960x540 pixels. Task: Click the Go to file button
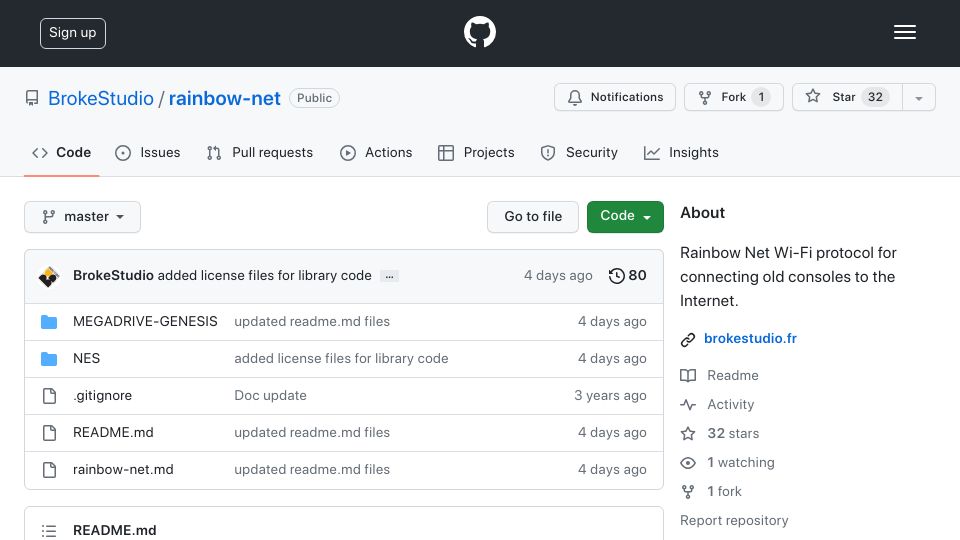click(x=533, y=217)
